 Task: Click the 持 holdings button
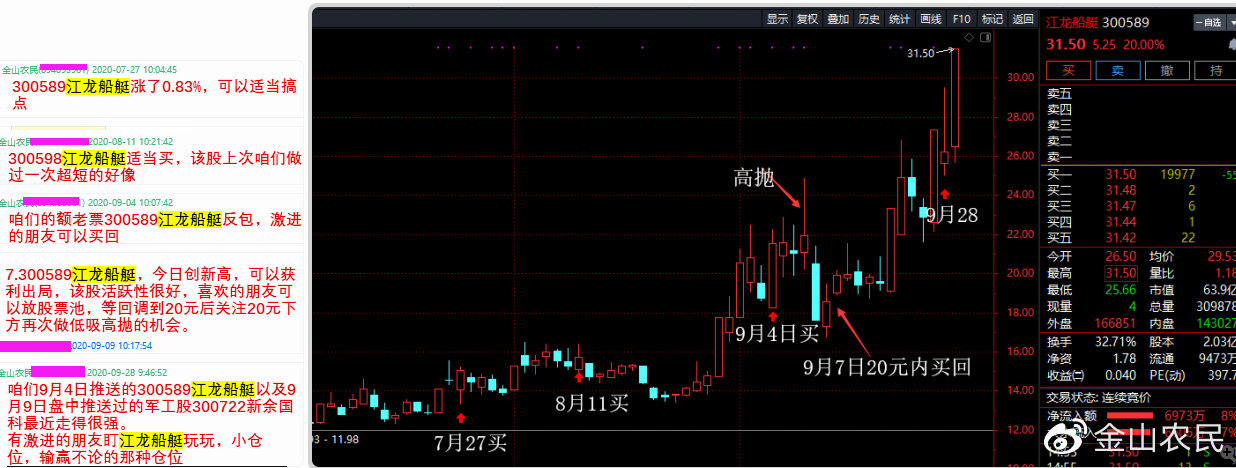point(1215,70)
